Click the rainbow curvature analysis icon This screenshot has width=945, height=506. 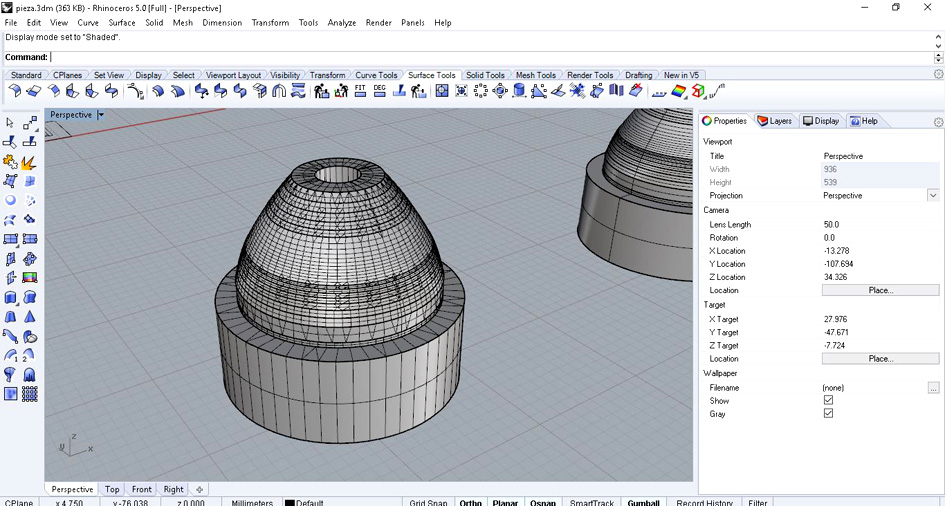[679, 91]
